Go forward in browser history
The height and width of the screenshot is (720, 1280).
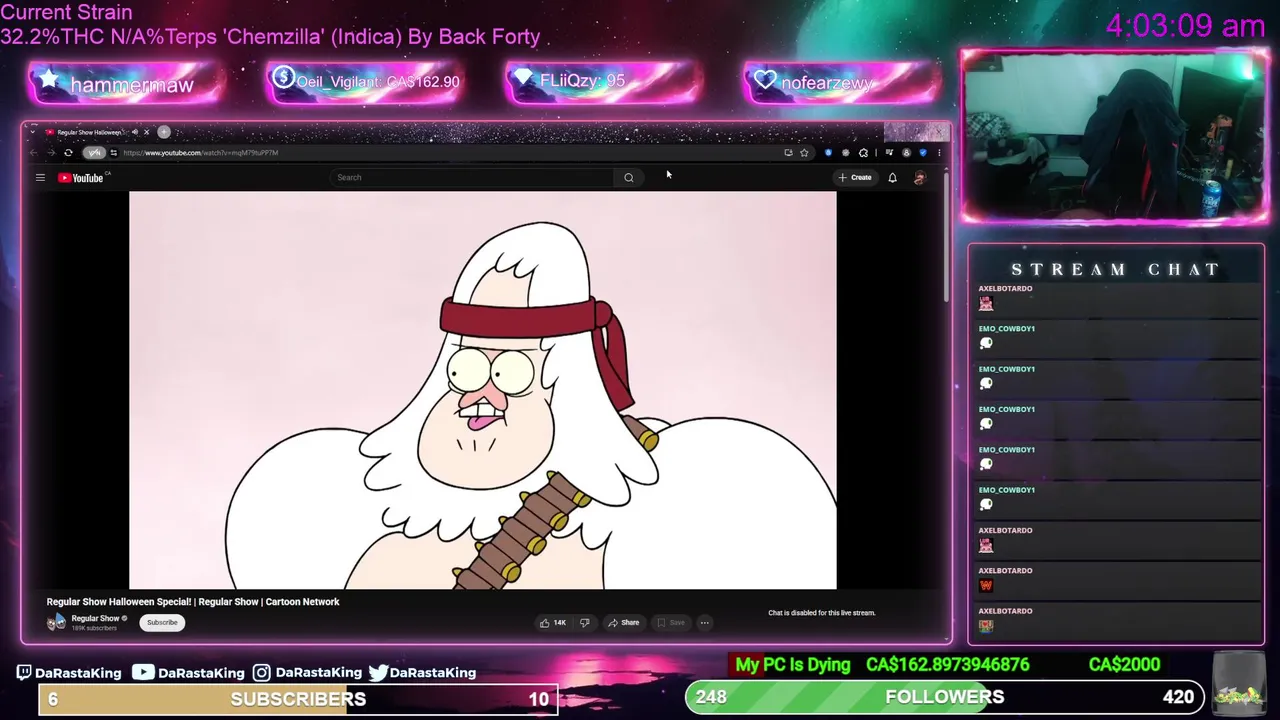52,153
